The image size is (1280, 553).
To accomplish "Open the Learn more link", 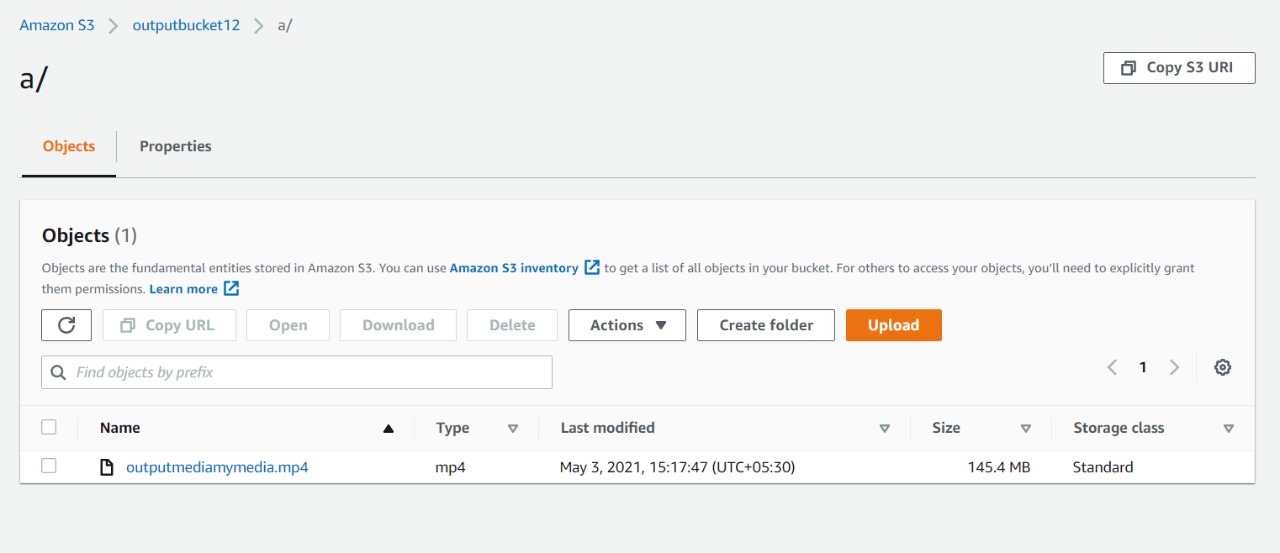I will coord(183,289).
